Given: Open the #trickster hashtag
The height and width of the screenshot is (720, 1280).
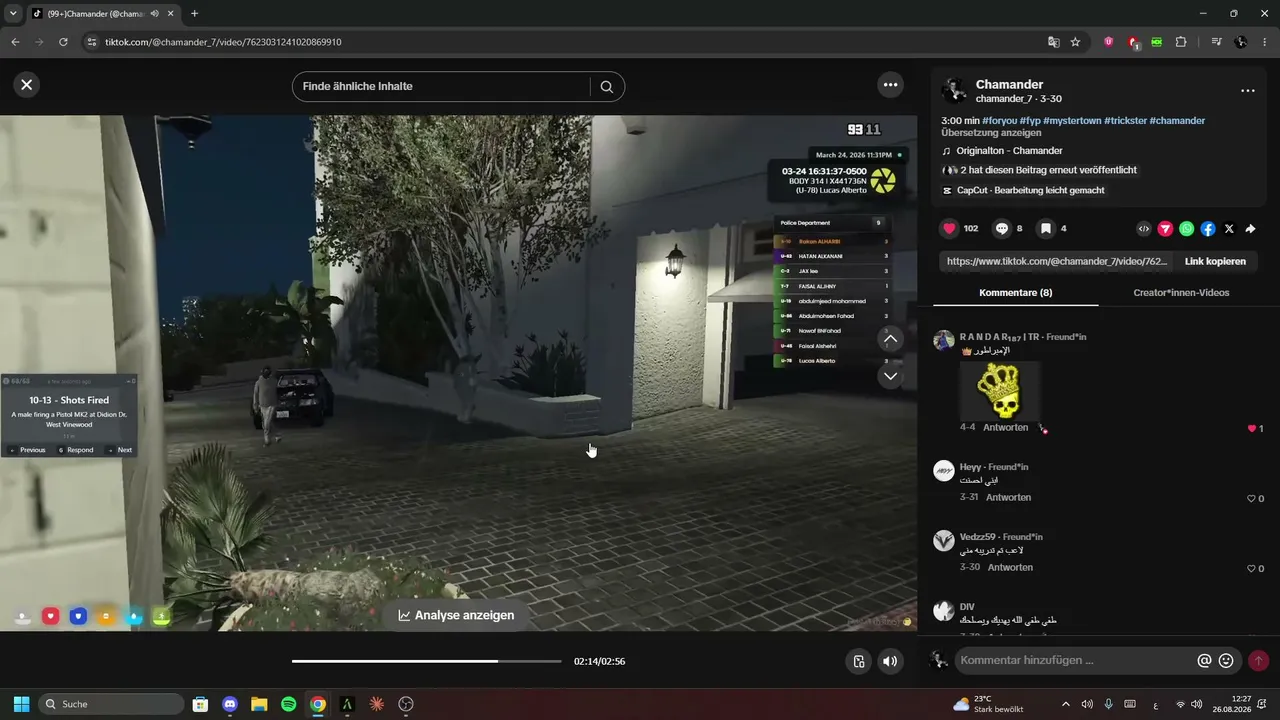Looking at the screenshot, I should pyautogui.click(x=1125, y=120).
